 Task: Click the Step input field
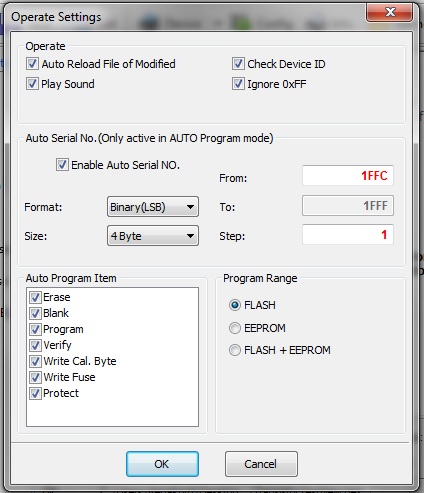point(348,235)
